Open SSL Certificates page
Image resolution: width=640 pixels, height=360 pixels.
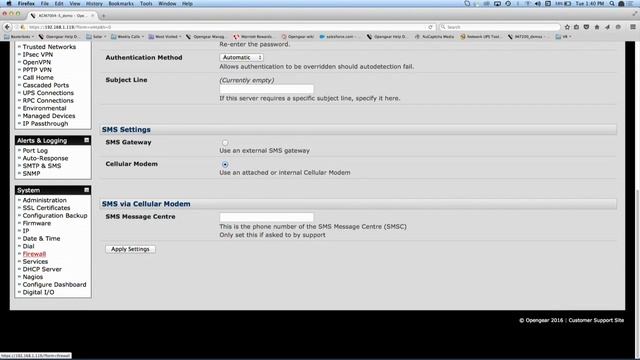(x=47, y=208)
